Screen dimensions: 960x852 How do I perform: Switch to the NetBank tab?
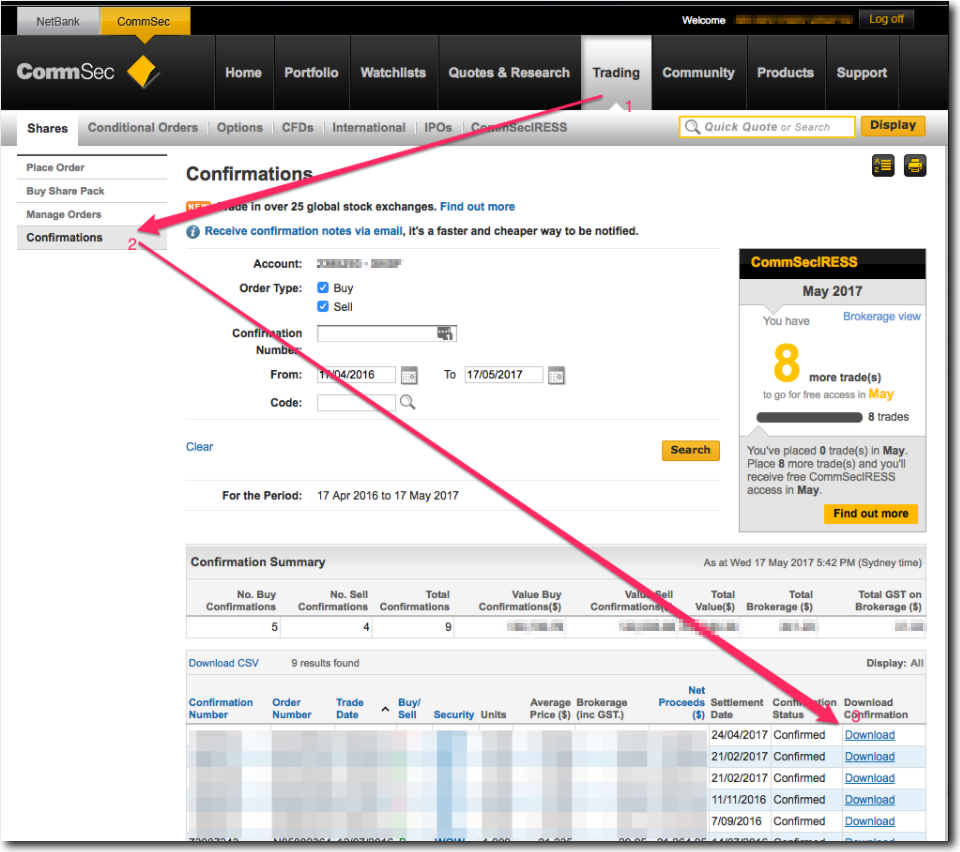pos(58,21)
